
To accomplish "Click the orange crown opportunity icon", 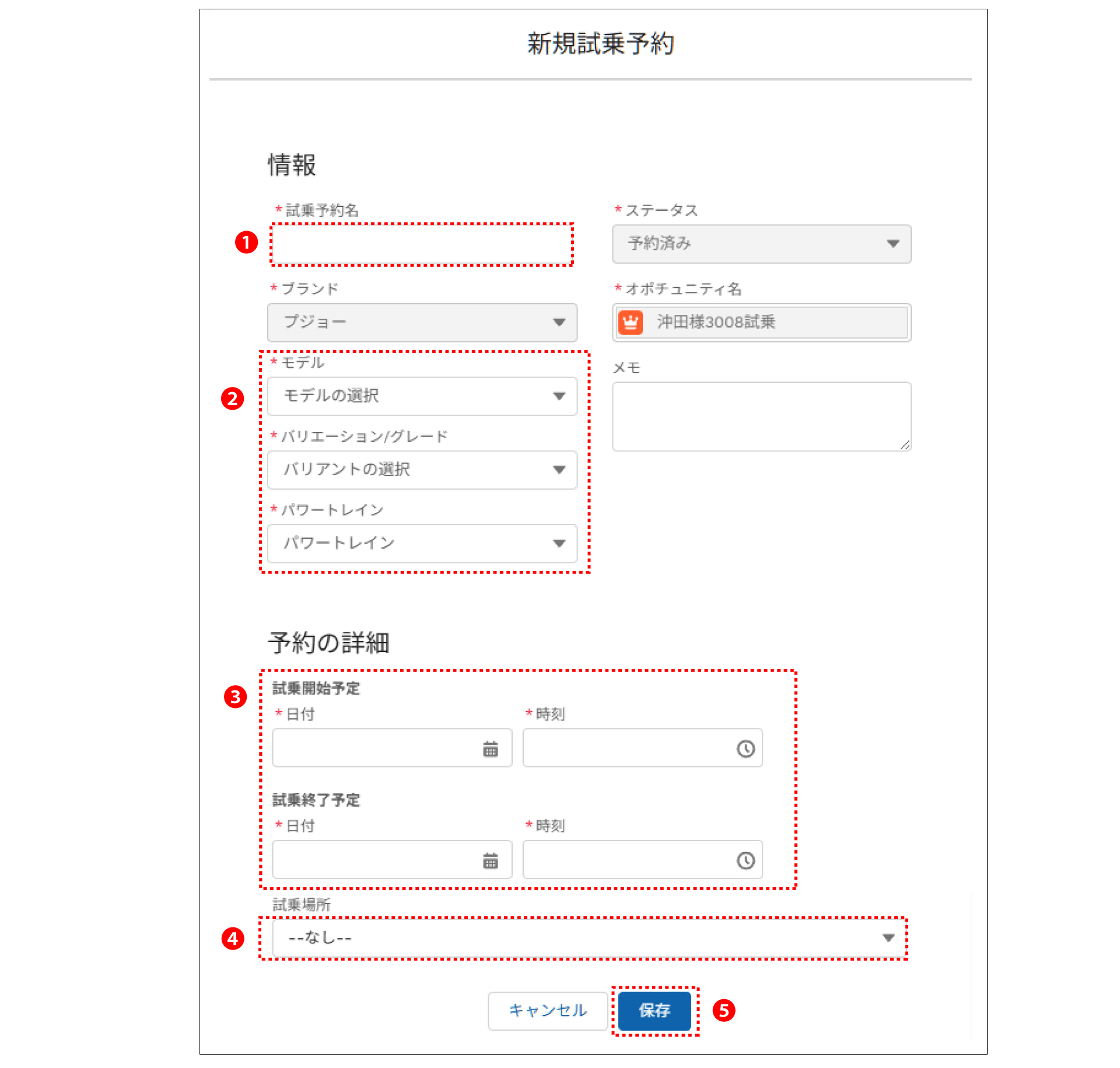I will [x=631, y=322].
